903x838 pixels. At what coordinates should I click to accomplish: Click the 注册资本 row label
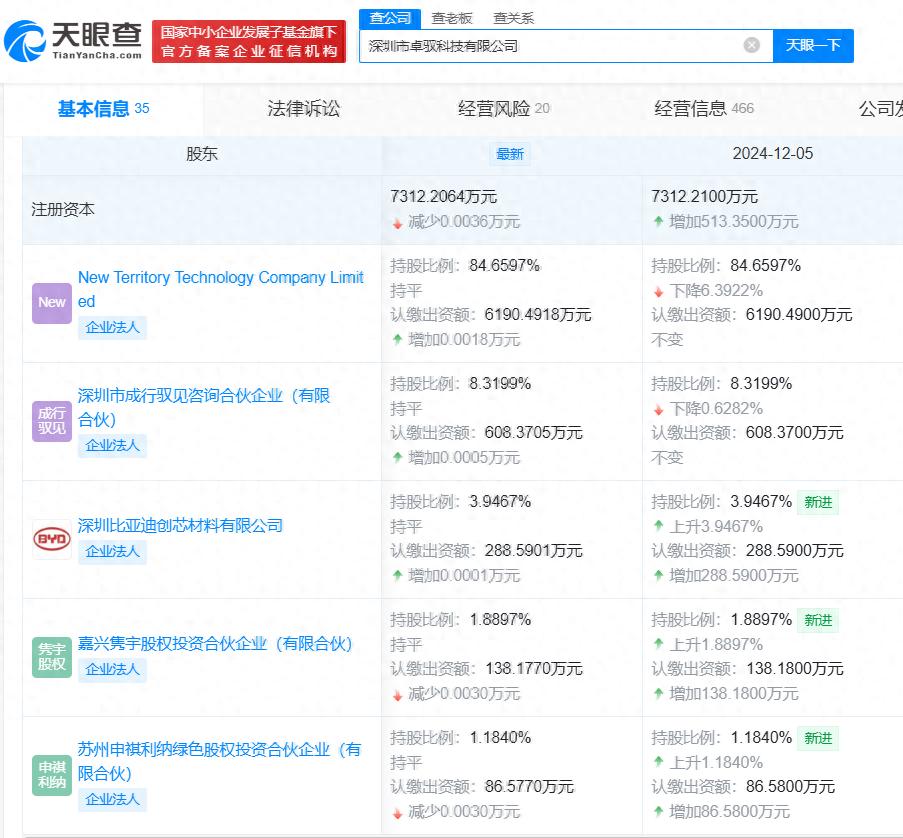pos(63,209)
